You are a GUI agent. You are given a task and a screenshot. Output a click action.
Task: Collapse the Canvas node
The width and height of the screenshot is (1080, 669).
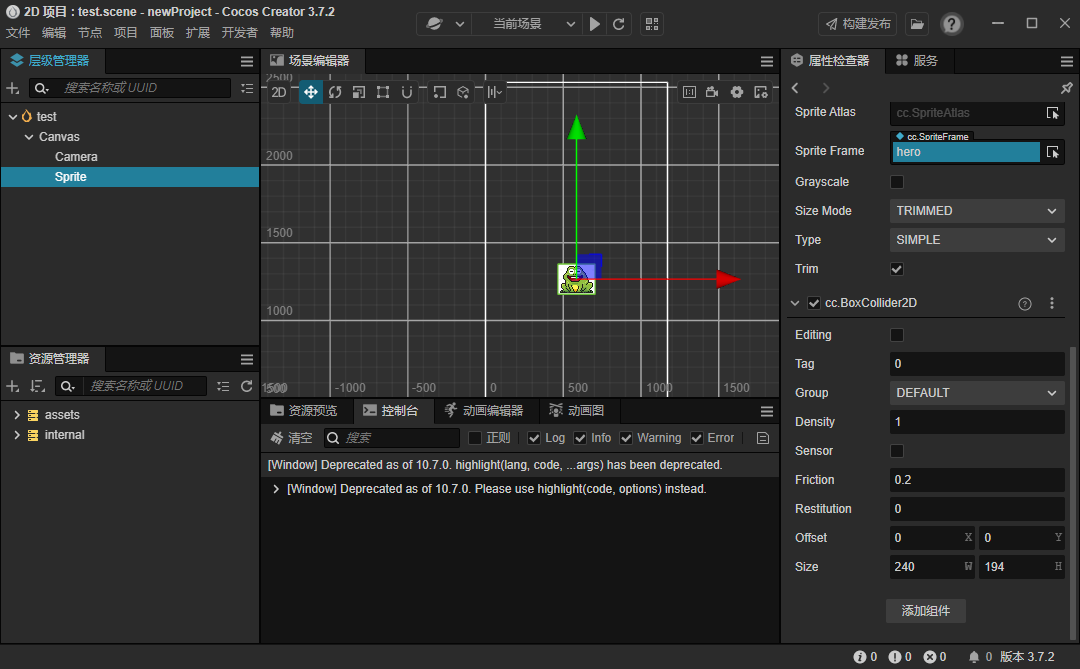[x=29, y=137]
